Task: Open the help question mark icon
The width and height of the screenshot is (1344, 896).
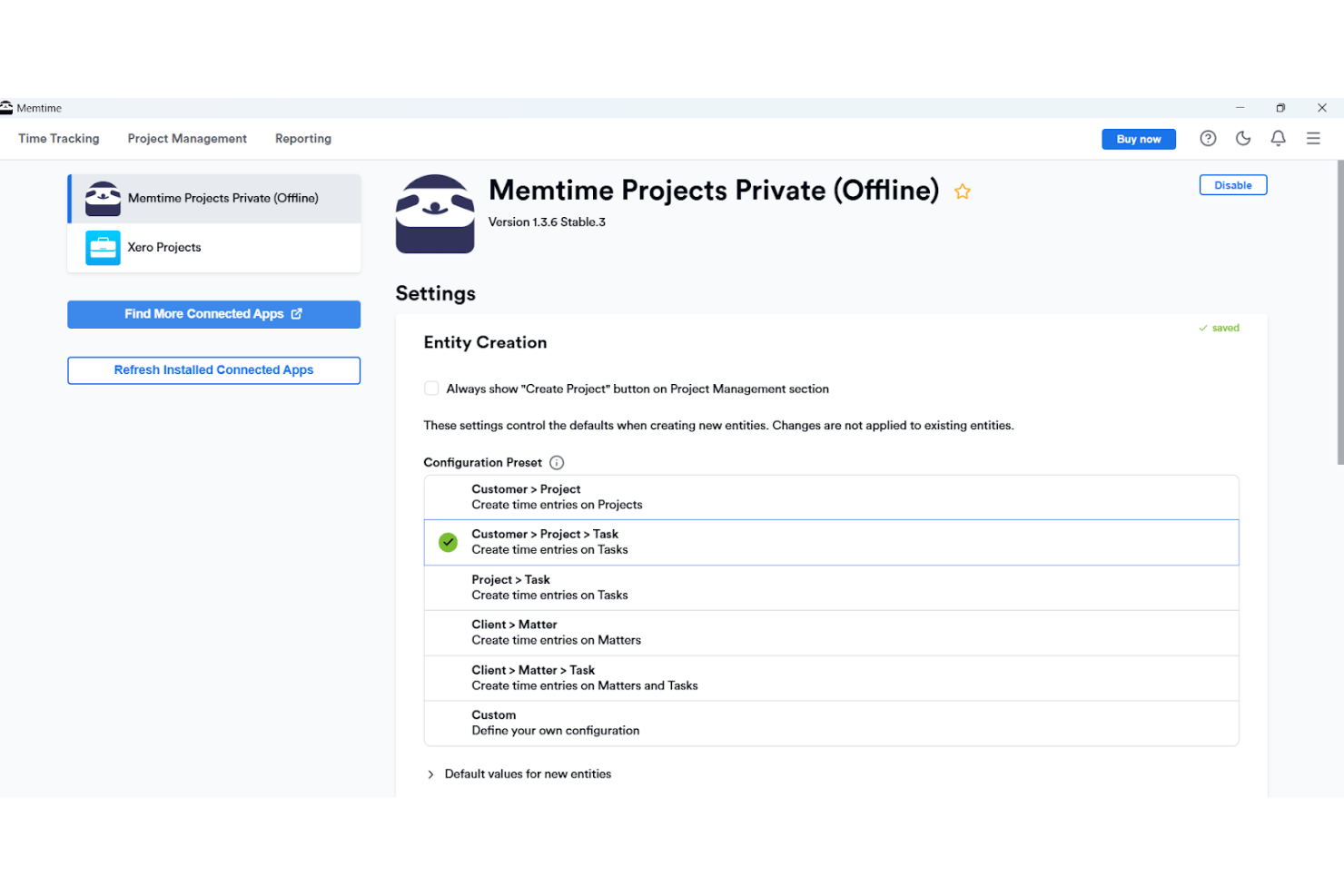Action: [x=1208, y=138]
